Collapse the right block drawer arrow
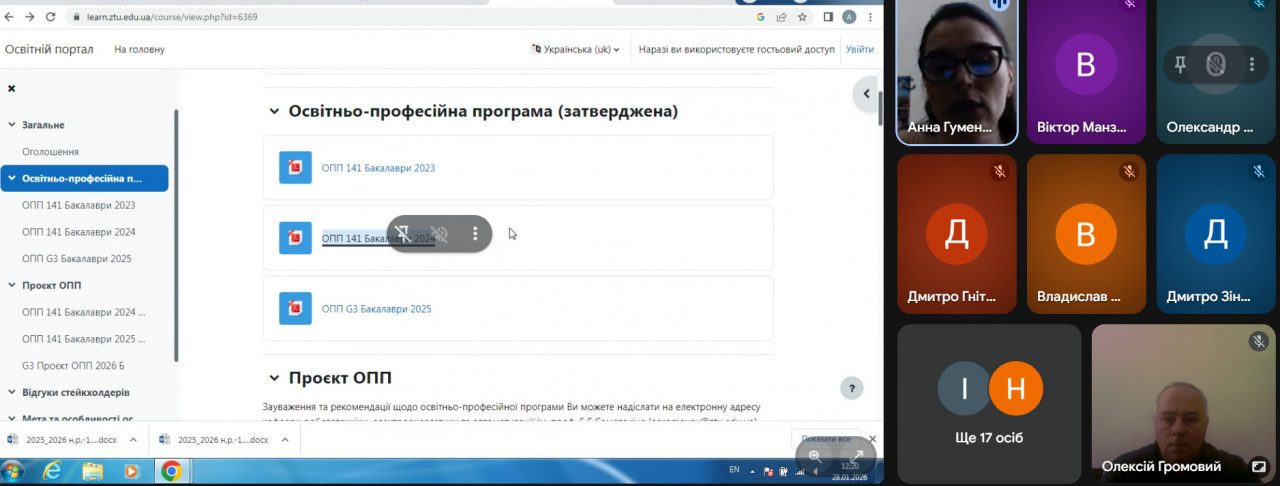 click(x=866, y=94)
